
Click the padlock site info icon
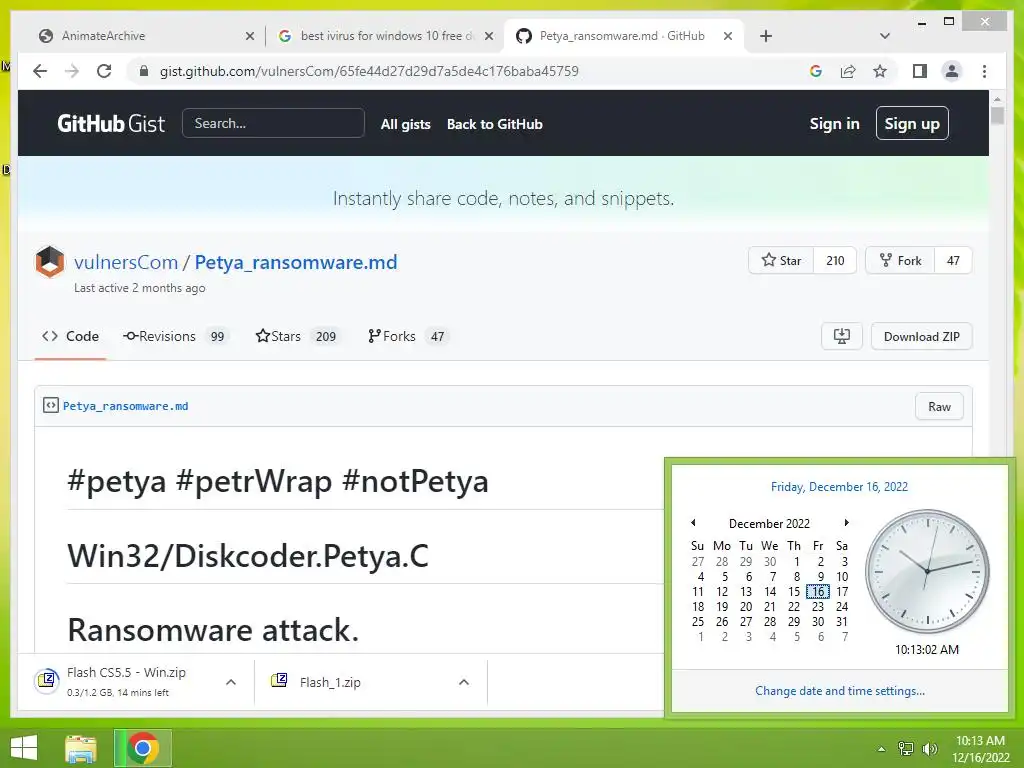(x=144, y=71)
